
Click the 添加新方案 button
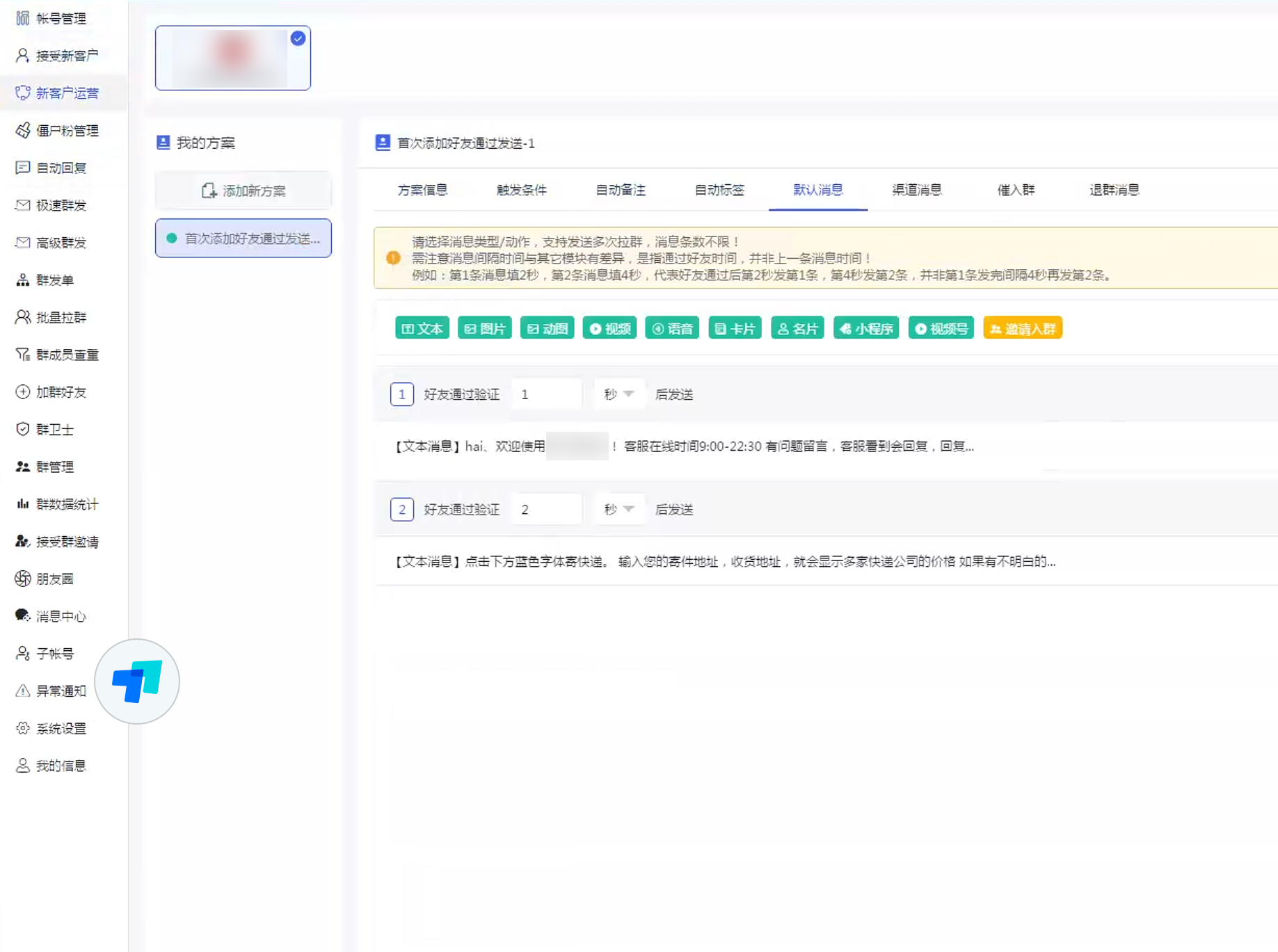(243, 190)
